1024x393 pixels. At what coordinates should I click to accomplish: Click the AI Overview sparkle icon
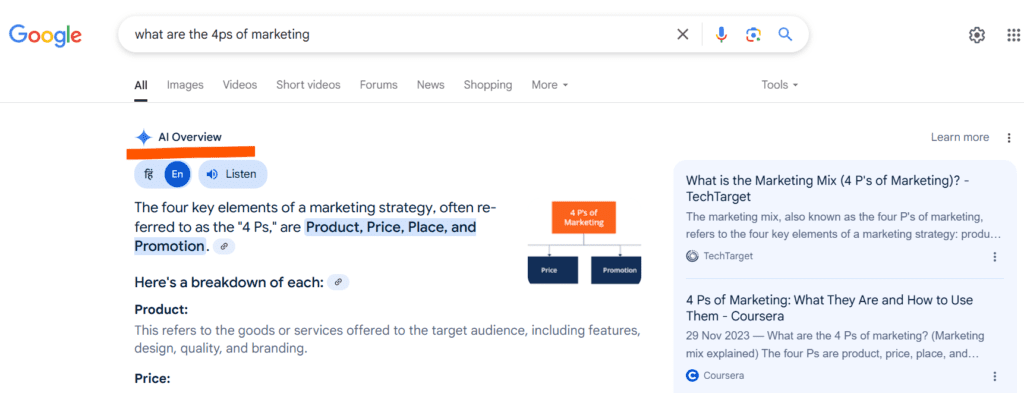pyautogui.click(x=143, y=137)
